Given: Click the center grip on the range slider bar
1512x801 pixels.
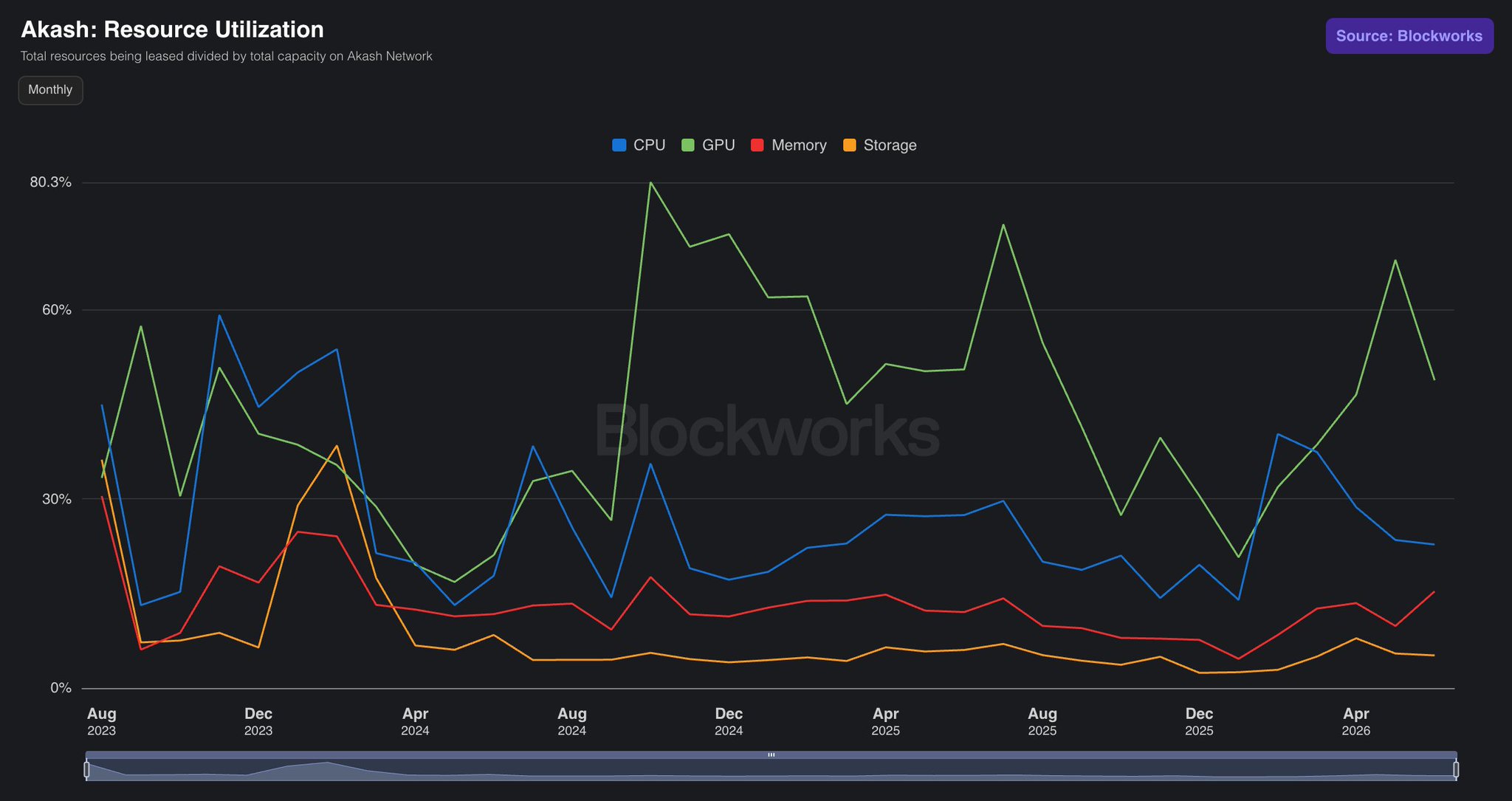Looking at the screenshot, I should point(772,755).
